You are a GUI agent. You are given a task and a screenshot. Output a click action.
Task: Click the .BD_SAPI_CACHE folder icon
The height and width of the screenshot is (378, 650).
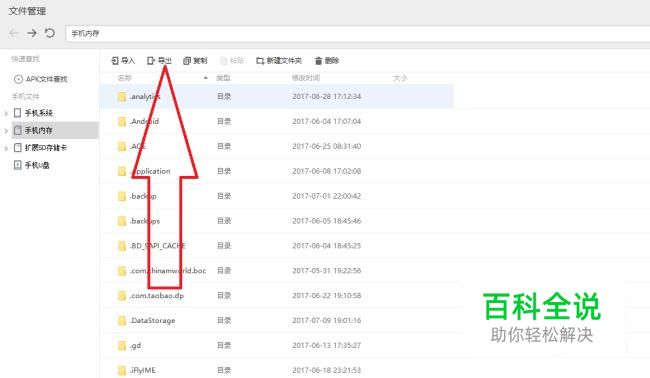tap(122, 246)
